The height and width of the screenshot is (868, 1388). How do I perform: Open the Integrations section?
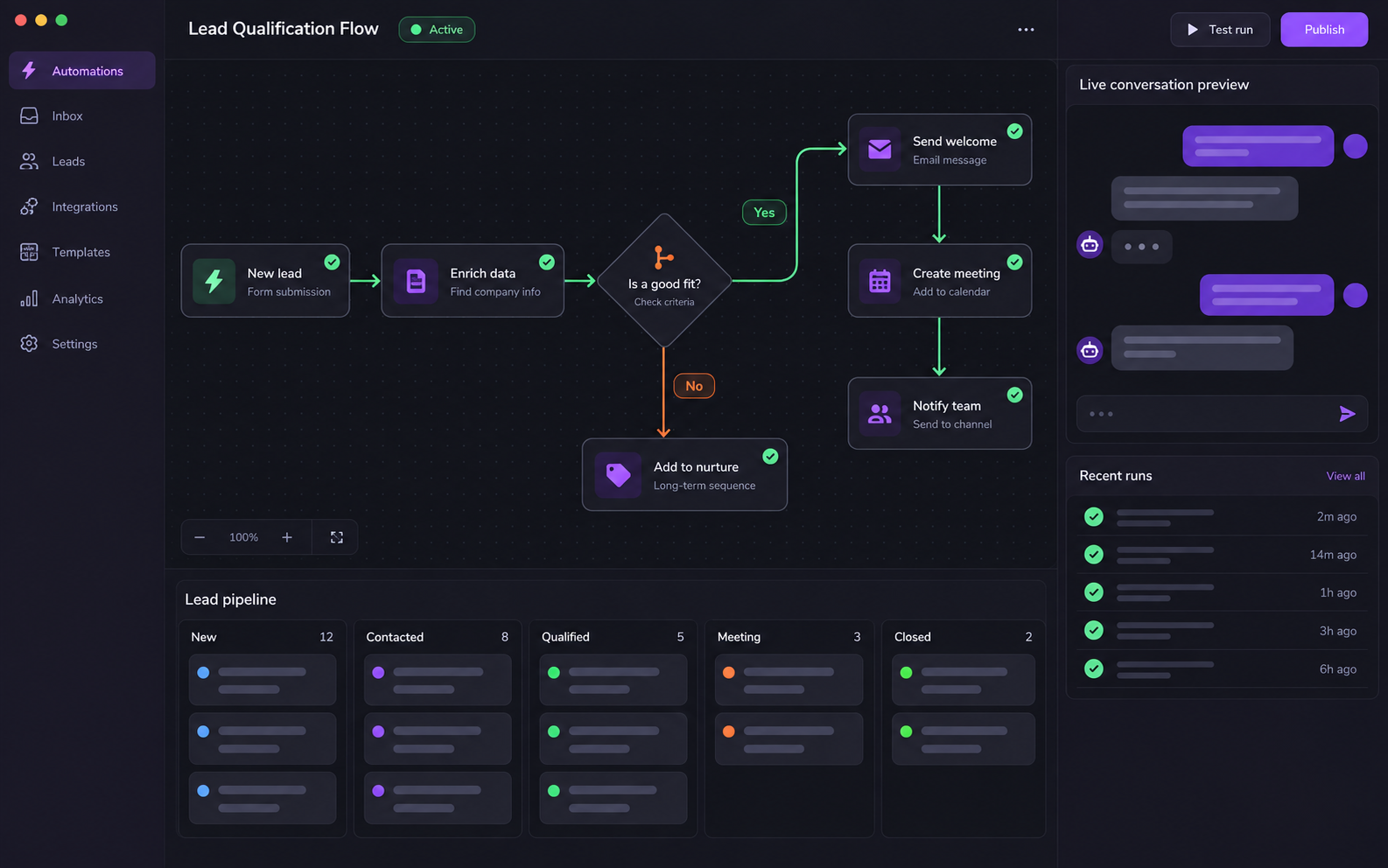coord(82,206)
